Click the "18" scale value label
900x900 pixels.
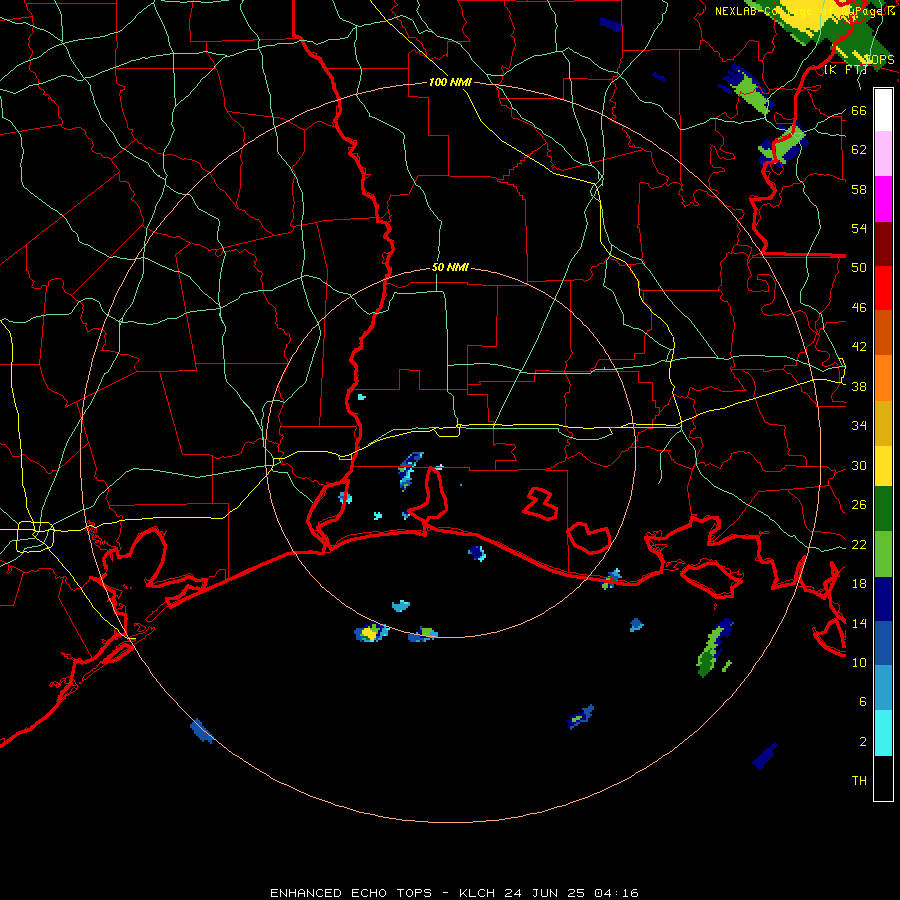859,584
